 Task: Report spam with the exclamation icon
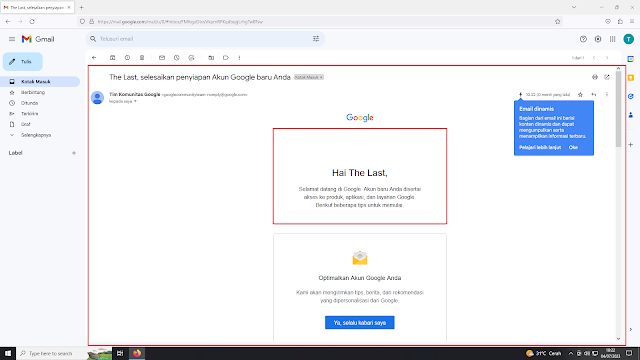tap(127, 58)
